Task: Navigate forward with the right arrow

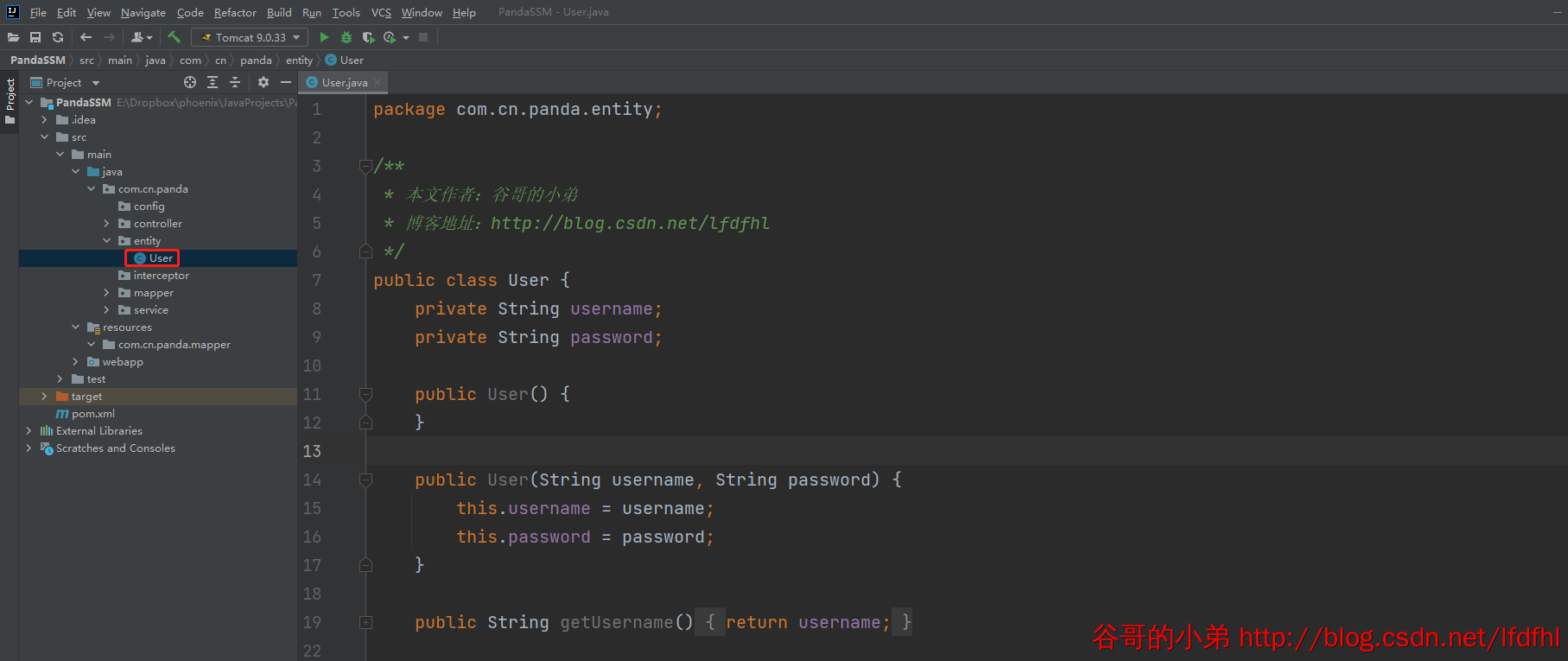Action: (109, 37)
